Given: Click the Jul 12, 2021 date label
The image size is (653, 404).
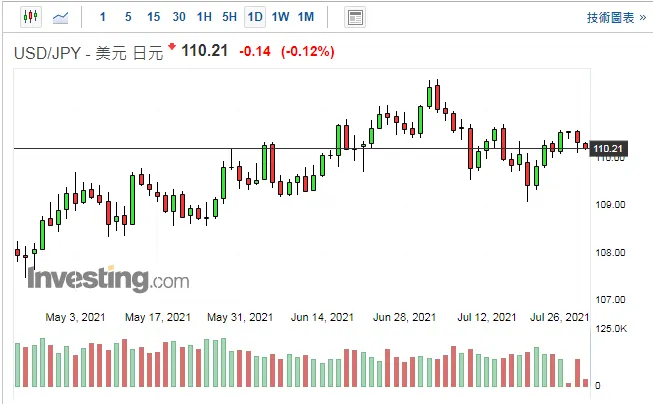Looking at the screenshot, I should pos(486,317).
